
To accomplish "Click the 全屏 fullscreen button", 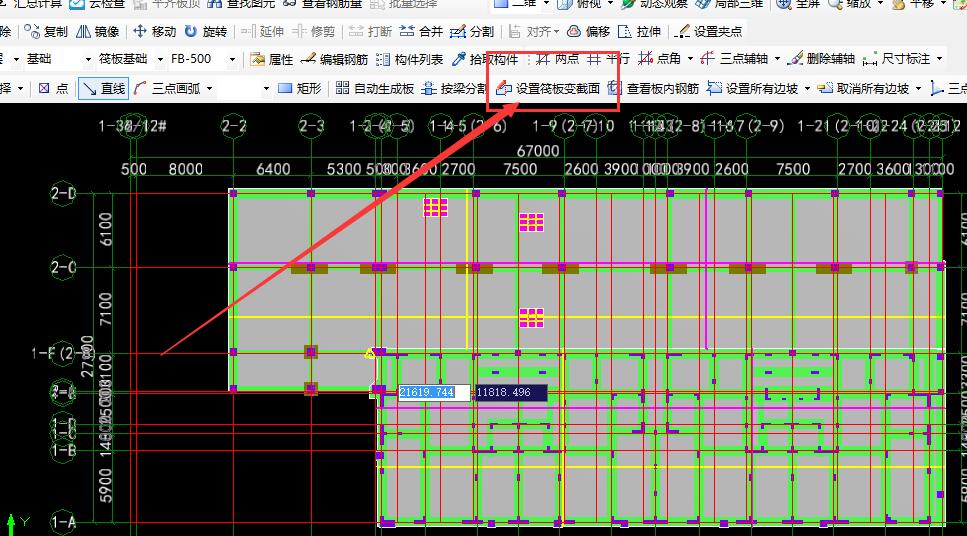I will pos(799,4).
